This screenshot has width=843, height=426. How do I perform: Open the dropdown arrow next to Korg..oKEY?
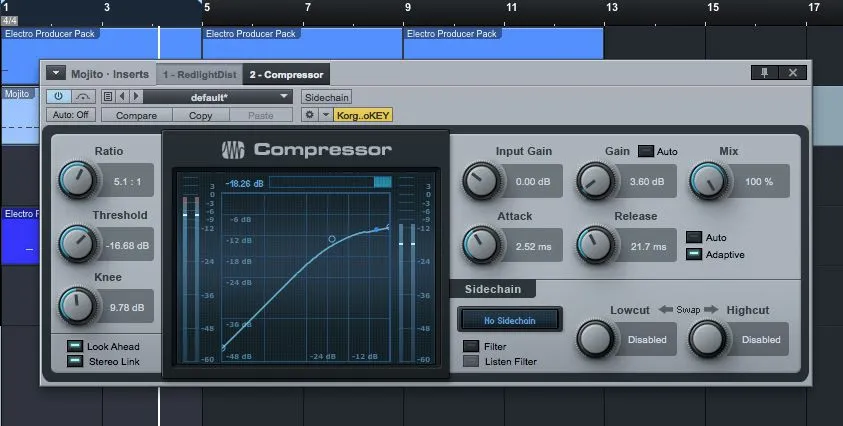[x=325, y=115]
